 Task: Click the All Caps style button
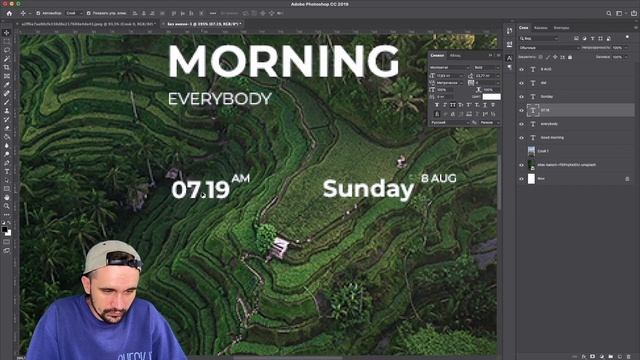click(x=453, y=105)
